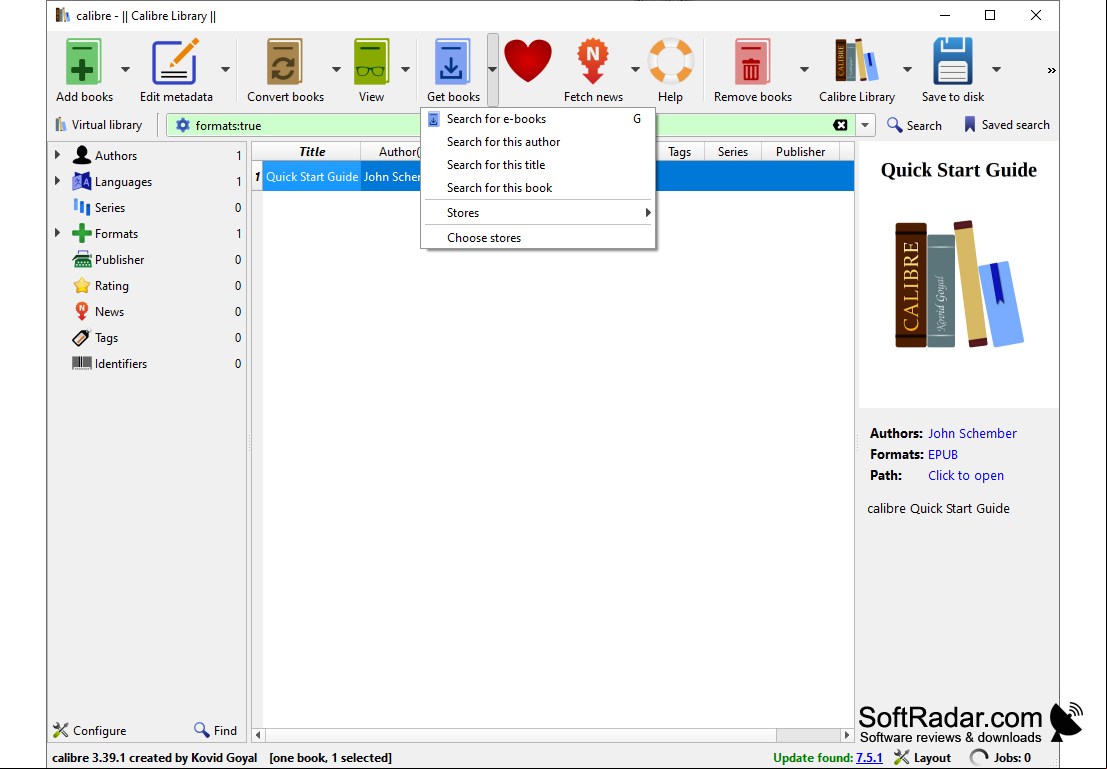
Task: Click the red heart Donate icon
Action: tap(527, 61)
